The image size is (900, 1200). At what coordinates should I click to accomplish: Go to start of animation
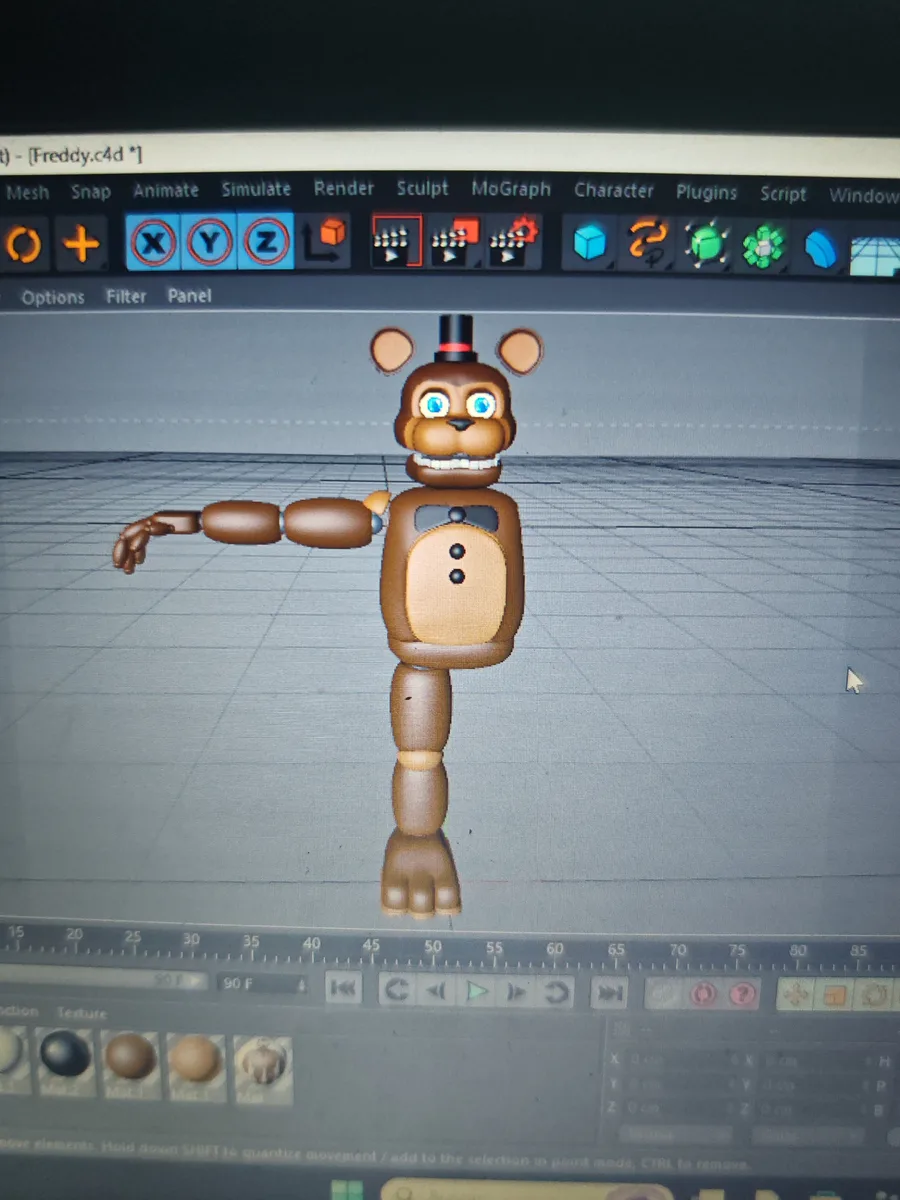pyautogui.click(x=343, y=989)
